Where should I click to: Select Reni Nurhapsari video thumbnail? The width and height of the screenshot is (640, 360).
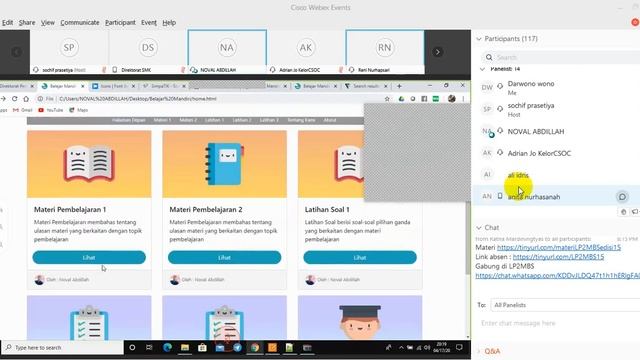click(x=384, y=52)
